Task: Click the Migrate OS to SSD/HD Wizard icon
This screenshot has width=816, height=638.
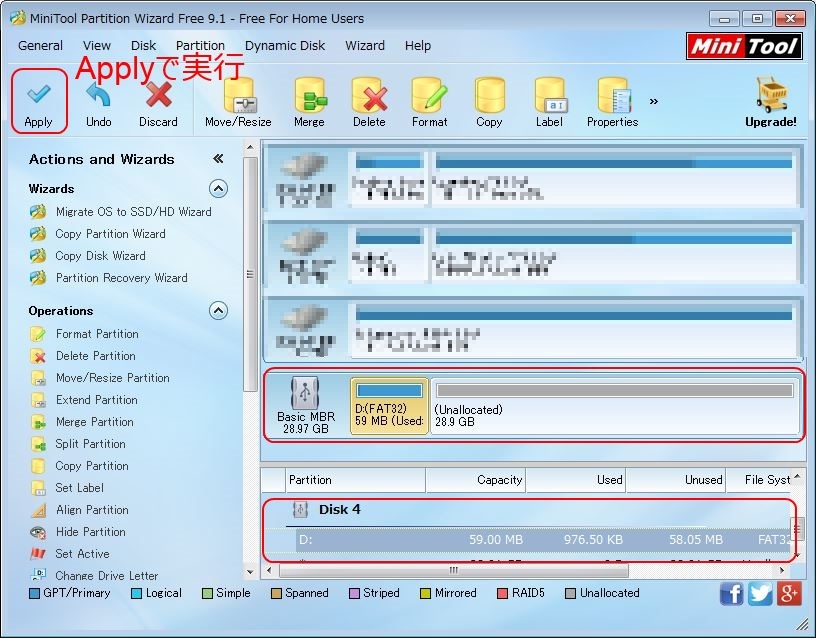Action: [x=38, y=212]
